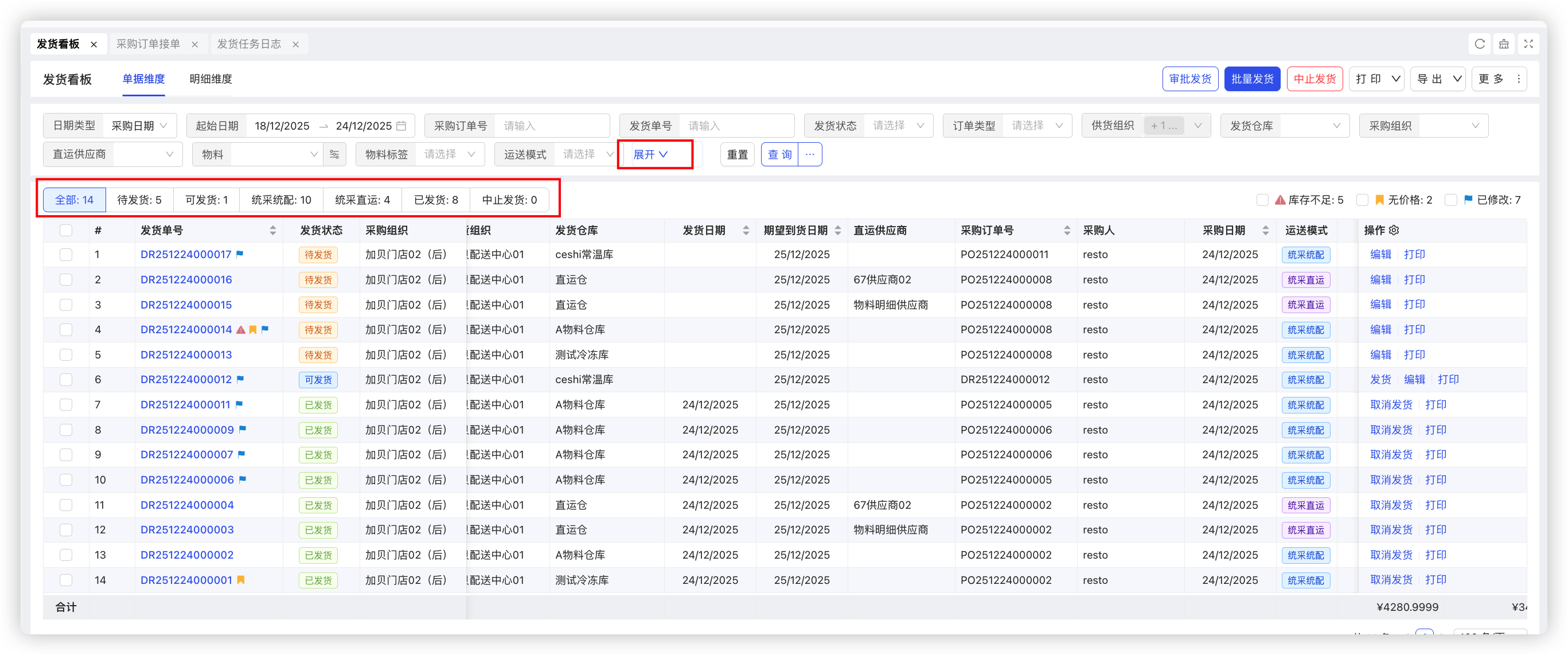Screen dimensions: 1568x655
Task: Click the gear icon in 操作 column header
Action: coord(1395,230)
